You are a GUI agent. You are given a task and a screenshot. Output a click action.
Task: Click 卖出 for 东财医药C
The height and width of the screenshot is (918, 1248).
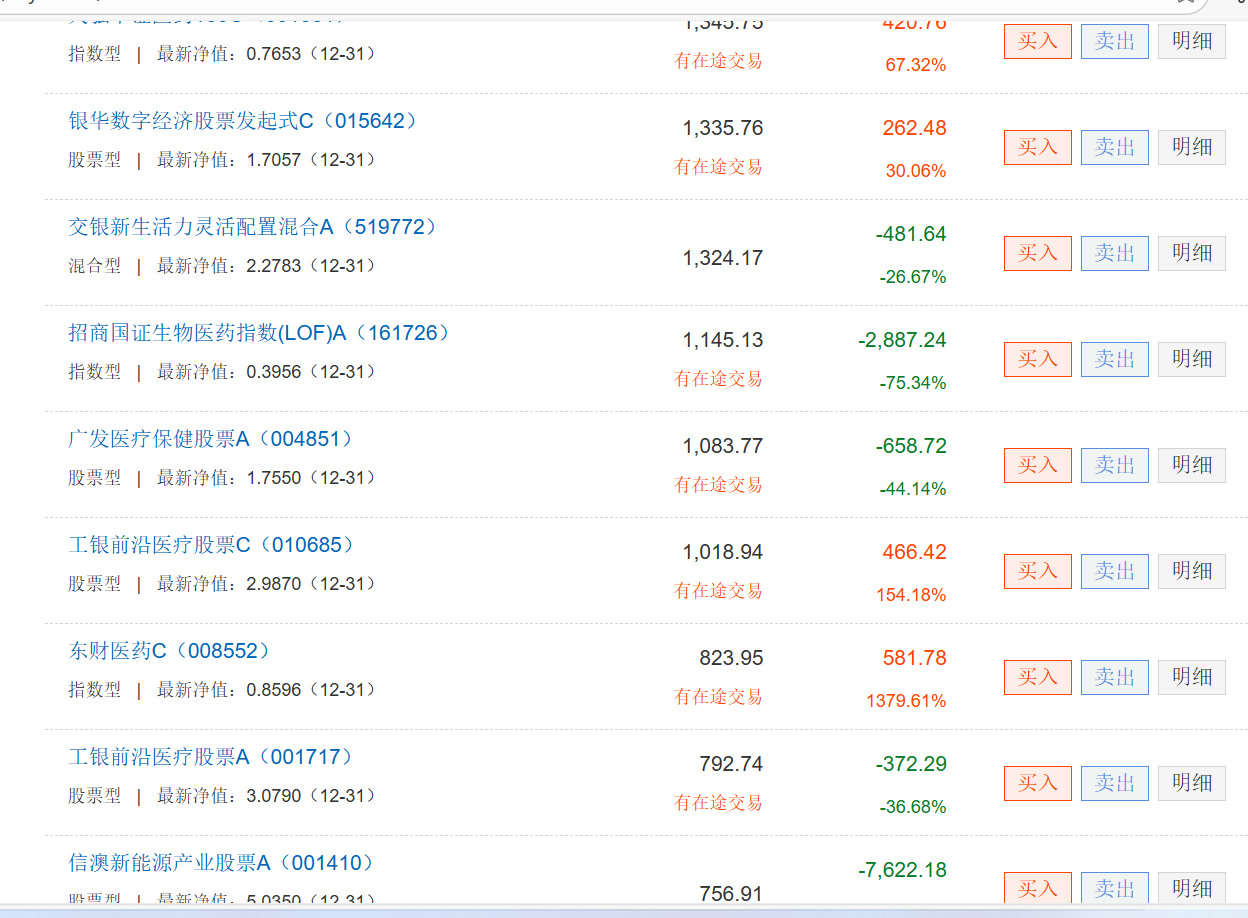[x=1115, y=677]
